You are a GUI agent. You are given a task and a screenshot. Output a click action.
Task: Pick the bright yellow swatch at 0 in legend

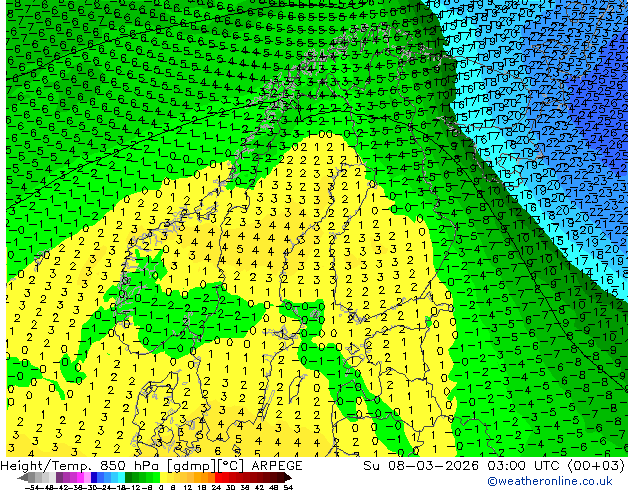pos(163,477)
